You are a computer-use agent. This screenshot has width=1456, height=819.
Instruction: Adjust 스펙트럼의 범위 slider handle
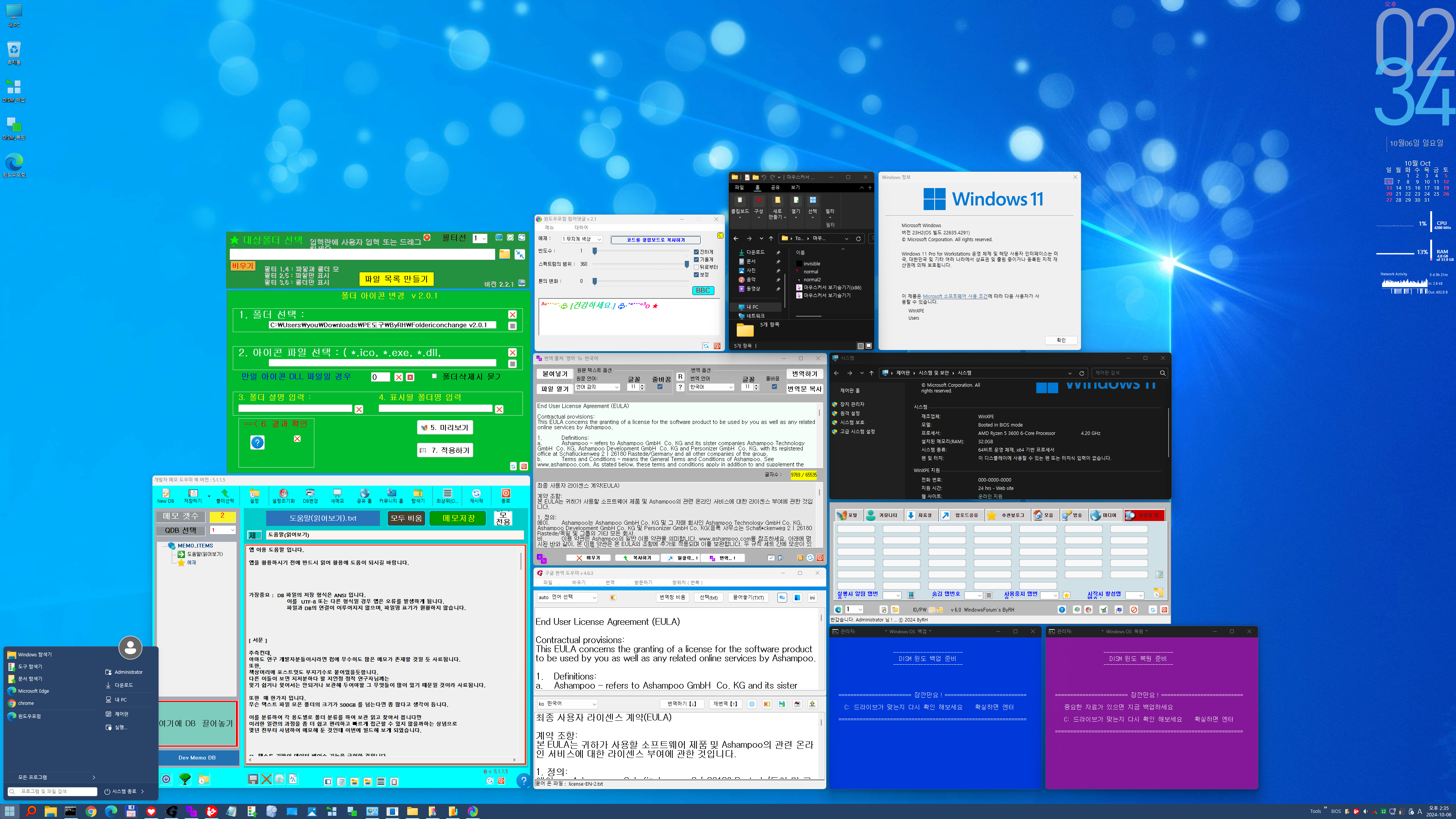pos(687,264)
